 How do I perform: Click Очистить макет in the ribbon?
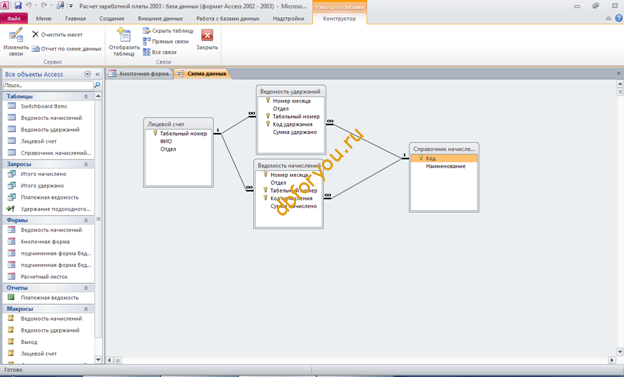coord(57,35)
